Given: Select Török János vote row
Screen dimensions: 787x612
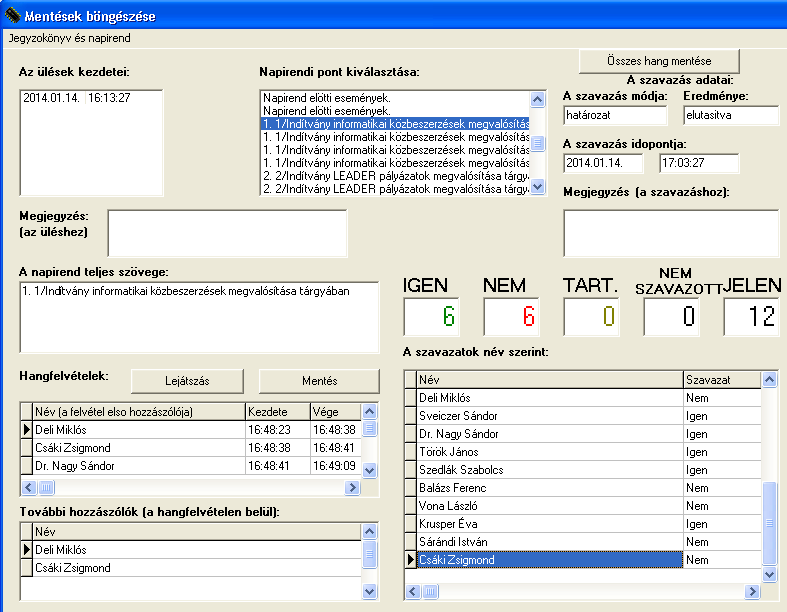Looking at the screenshot, I should pos(583,452).
